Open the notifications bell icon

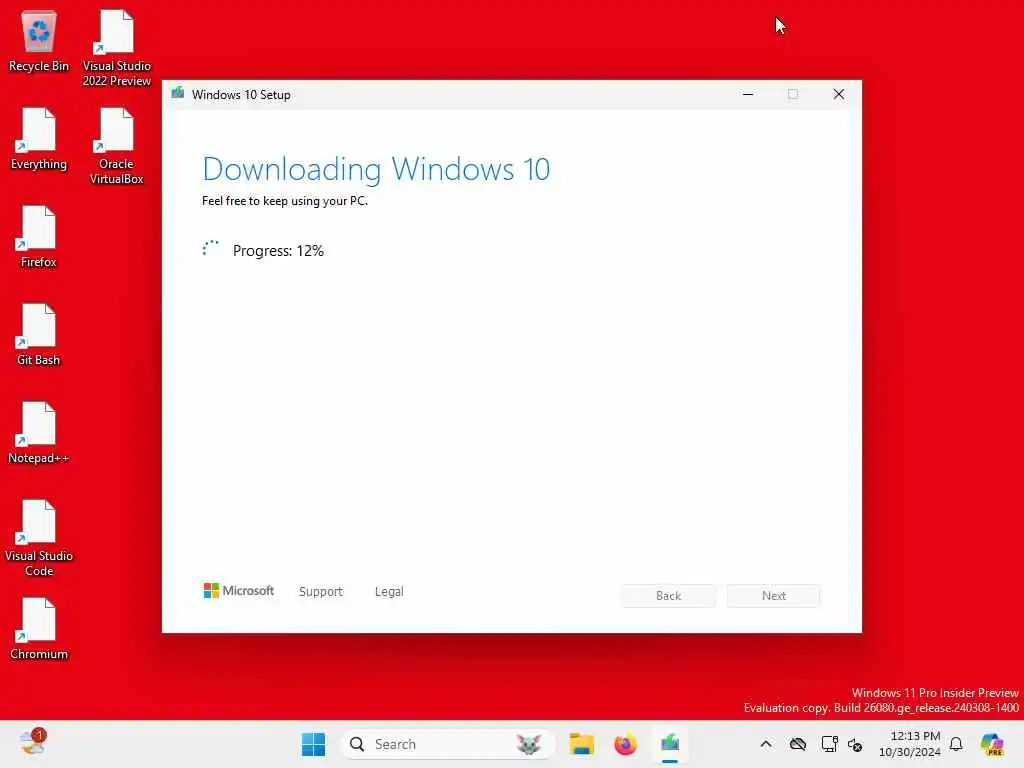click(x=956, y=744)
